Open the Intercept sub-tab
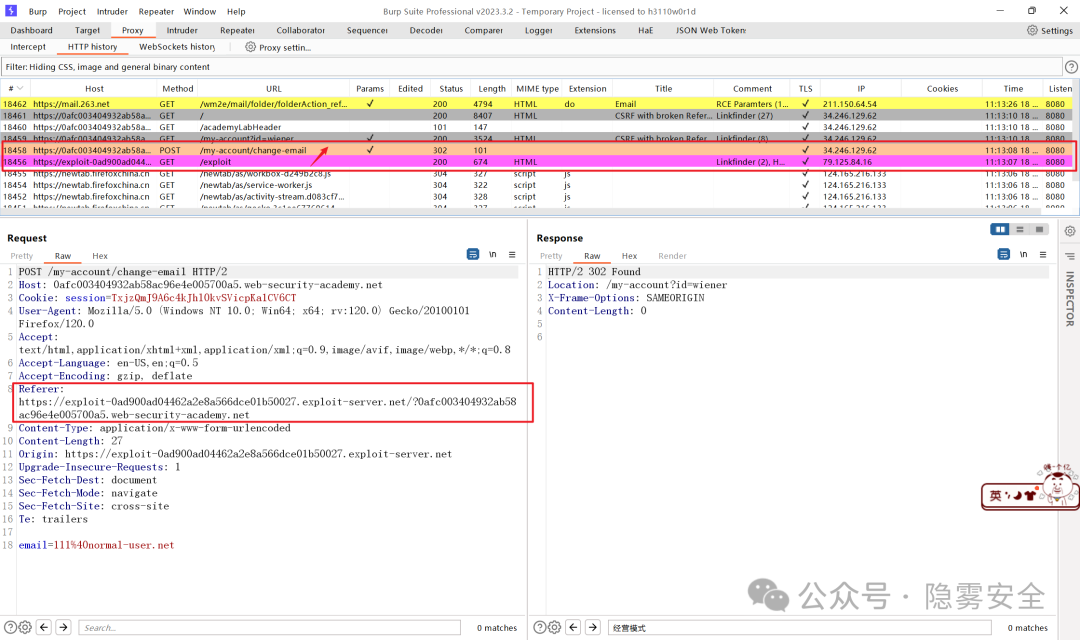Viewport: 1080px width, 640px height. click(x=28, y=47)
